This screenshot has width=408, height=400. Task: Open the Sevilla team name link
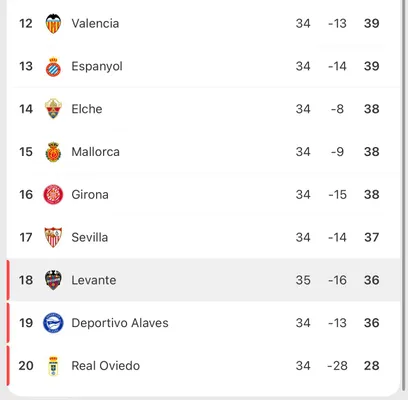tap(90, 237)
